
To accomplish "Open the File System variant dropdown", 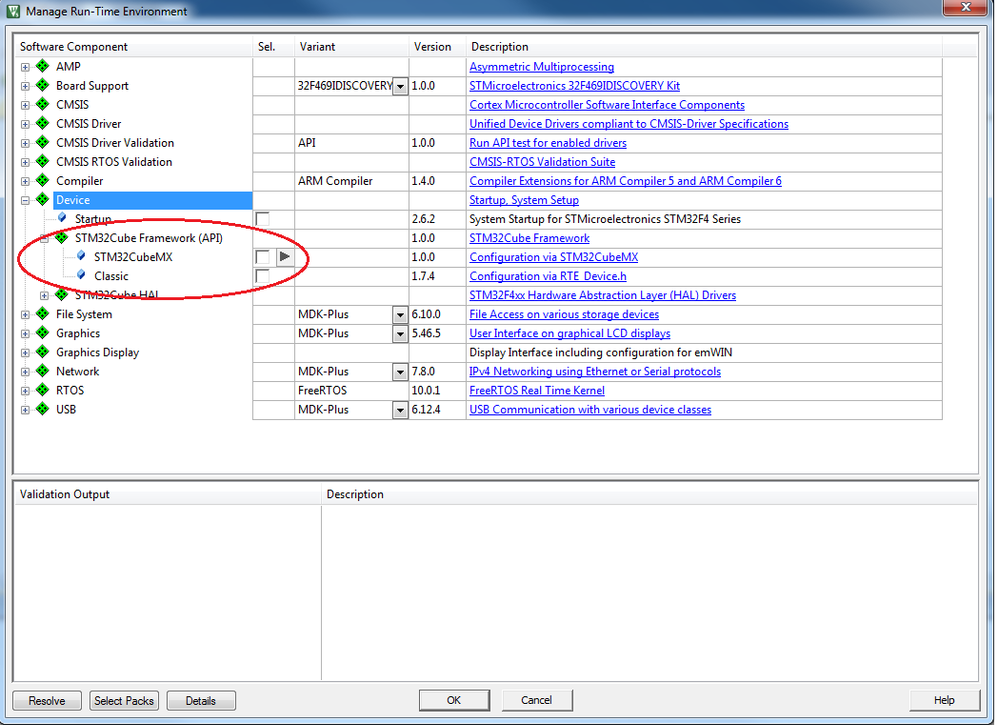I will (x=400, y=314).
